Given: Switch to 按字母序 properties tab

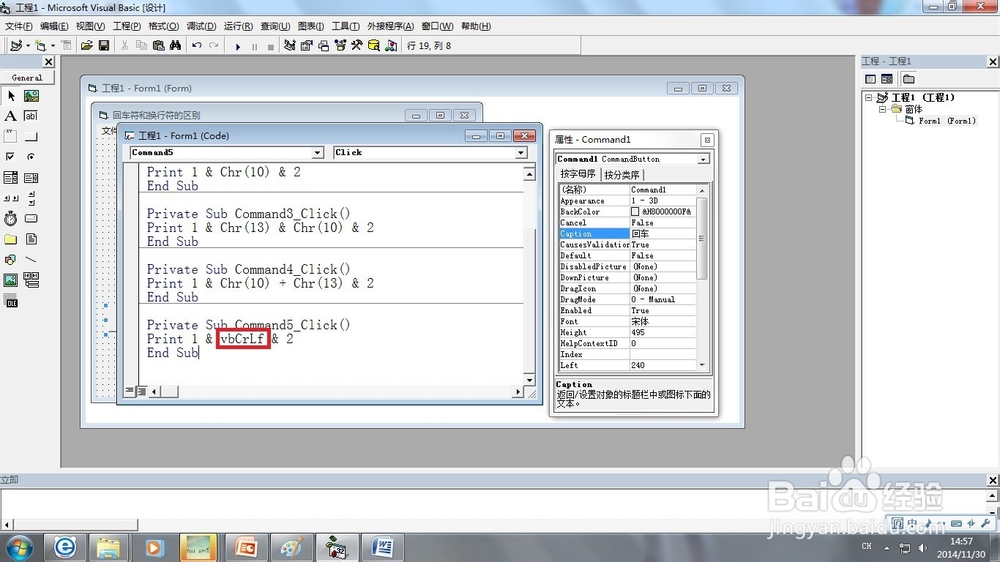Looking at the screenshot, I should [578, 174].
